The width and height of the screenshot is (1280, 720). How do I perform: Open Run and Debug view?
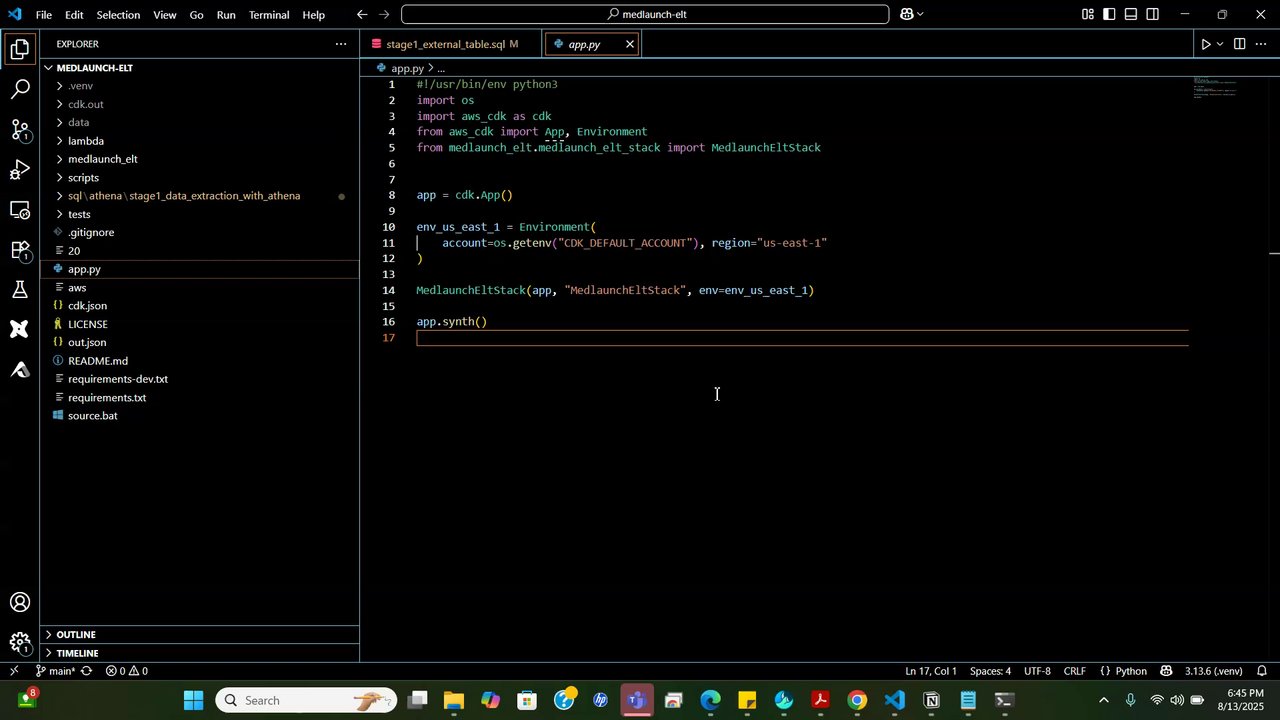20,169
